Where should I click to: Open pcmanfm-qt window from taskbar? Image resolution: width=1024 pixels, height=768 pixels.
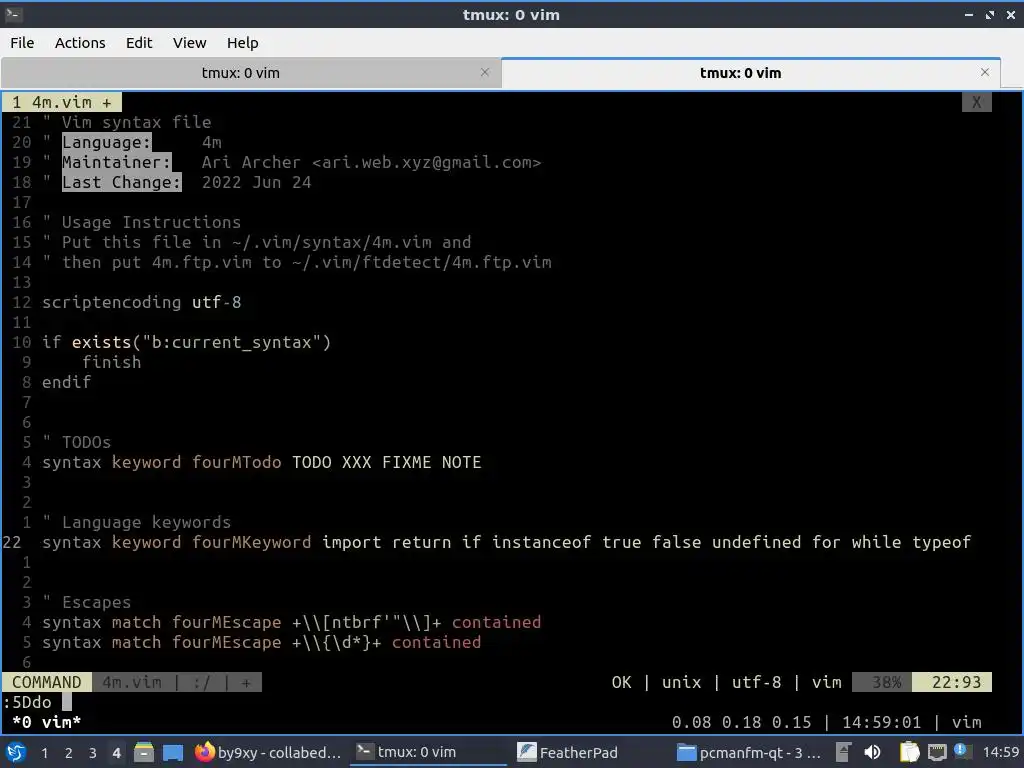(x=748, y=752)
